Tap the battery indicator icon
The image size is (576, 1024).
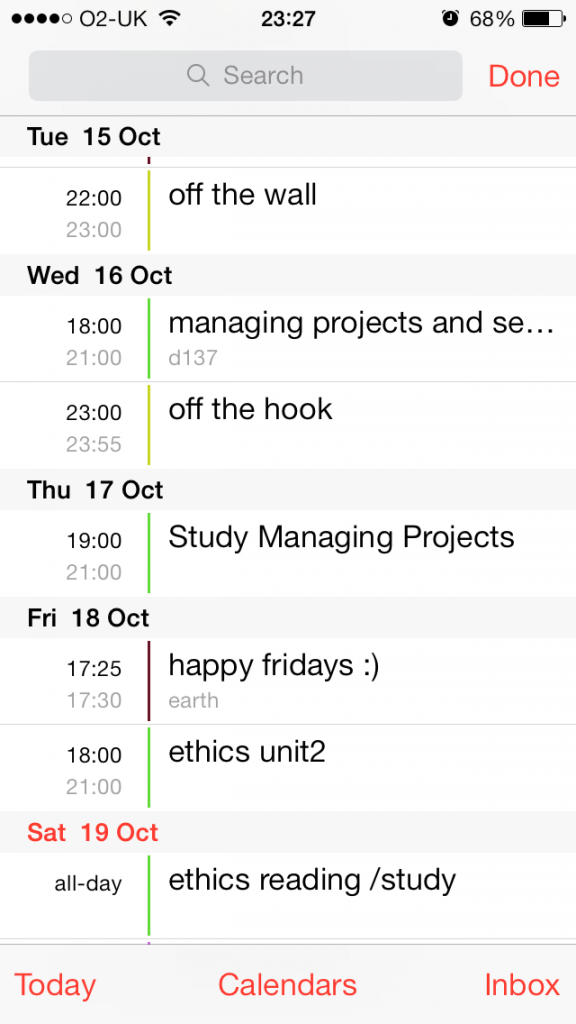(544, 19)
